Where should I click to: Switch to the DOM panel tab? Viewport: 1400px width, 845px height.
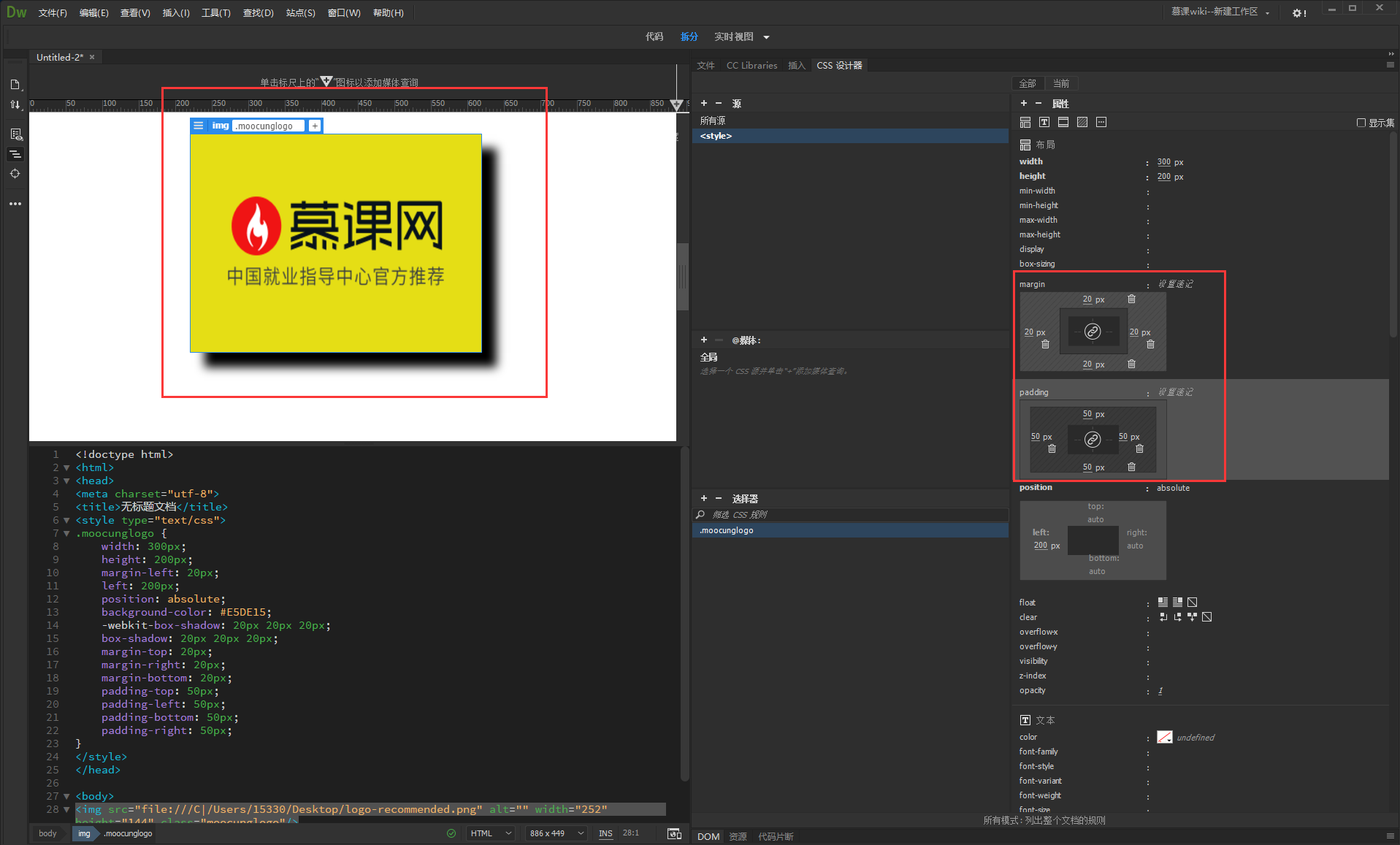coord(708,836)
